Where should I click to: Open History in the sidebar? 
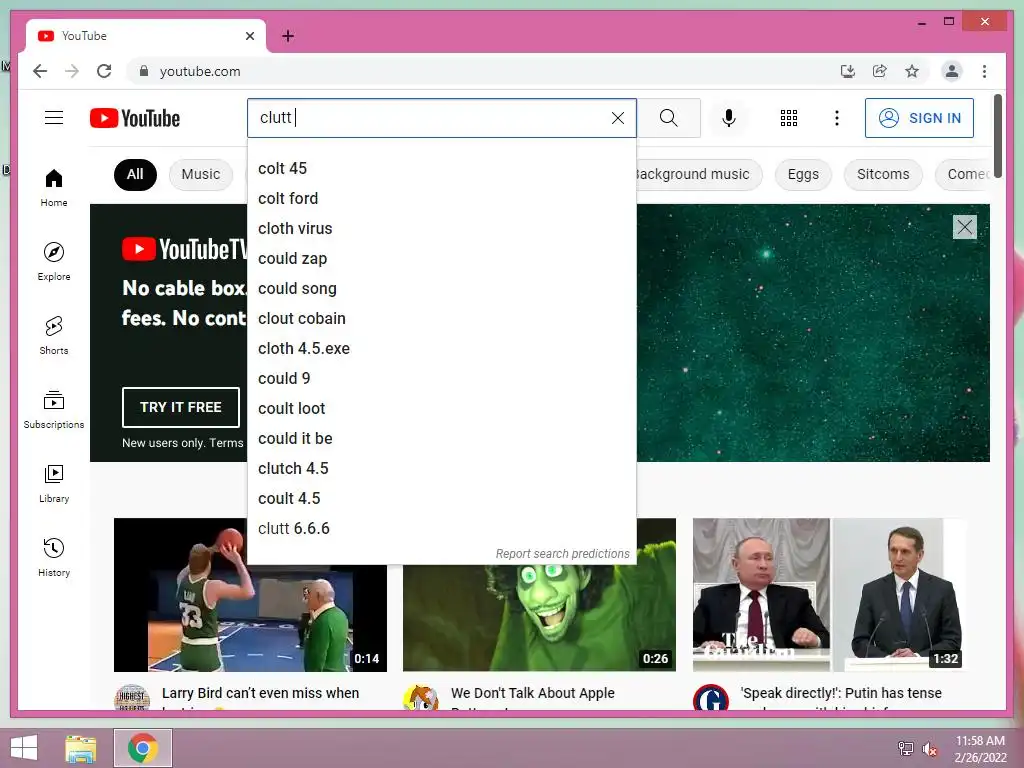(54, 557)
